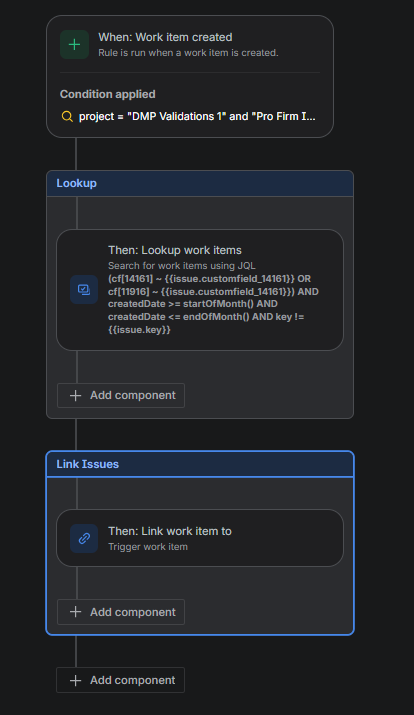Image resolution: width=414 pixels, height=715 pixels.
Task: Click Rule is run description text
Action: tap(188, 53)
